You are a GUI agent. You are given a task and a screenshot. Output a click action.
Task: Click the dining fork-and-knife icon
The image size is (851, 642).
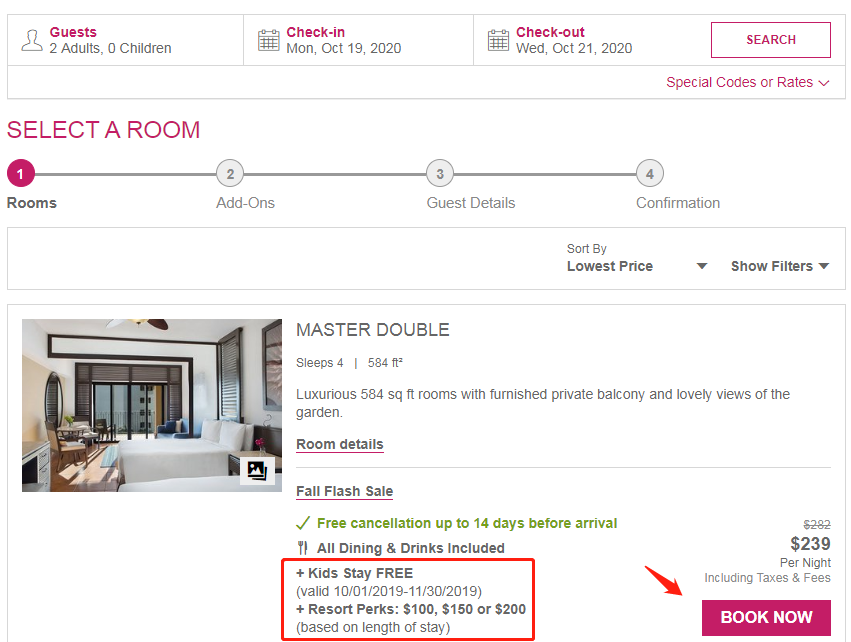(x=303, y=548)
